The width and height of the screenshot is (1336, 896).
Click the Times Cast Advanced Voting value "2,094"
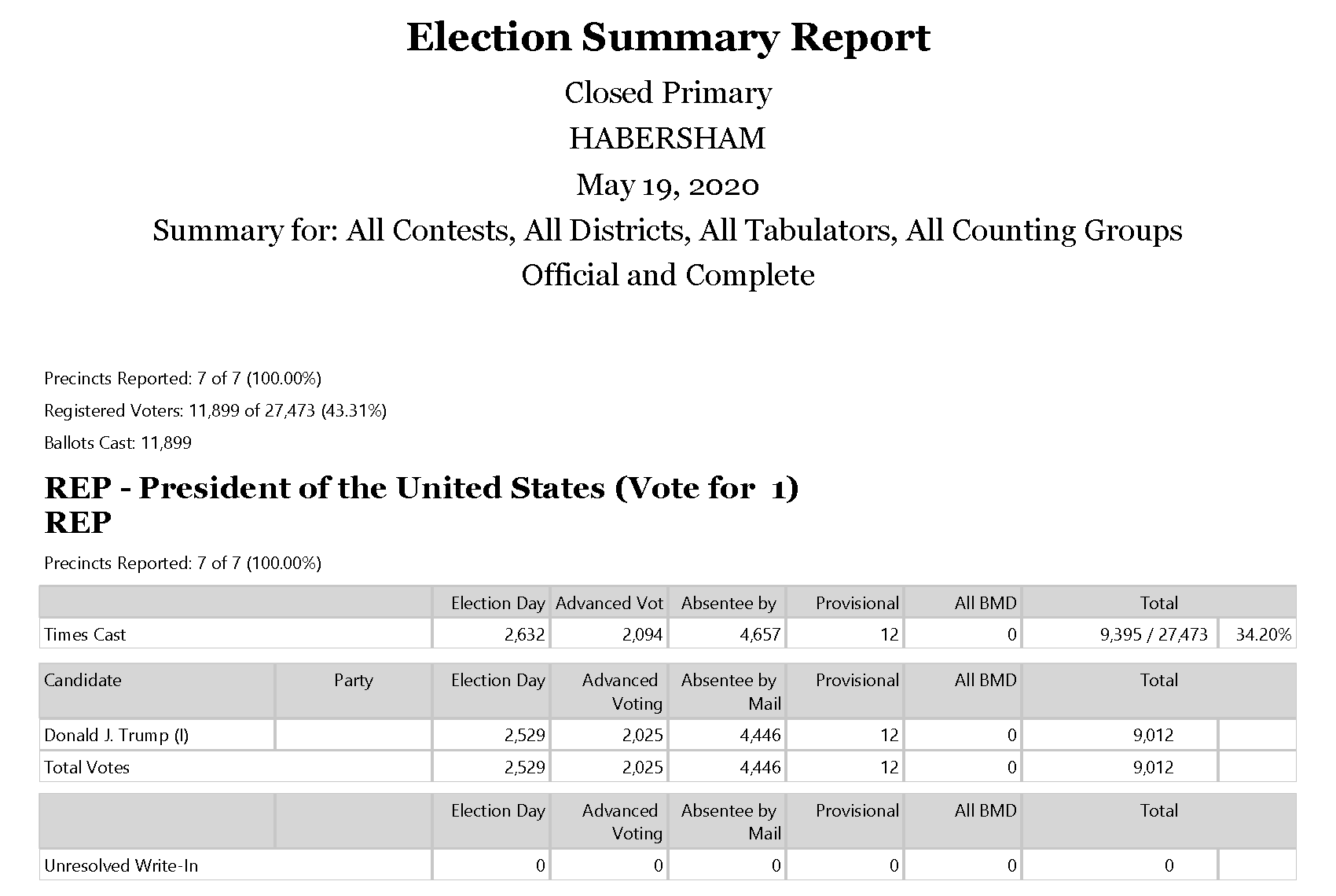pyautogui.click(x=642, y=635)
